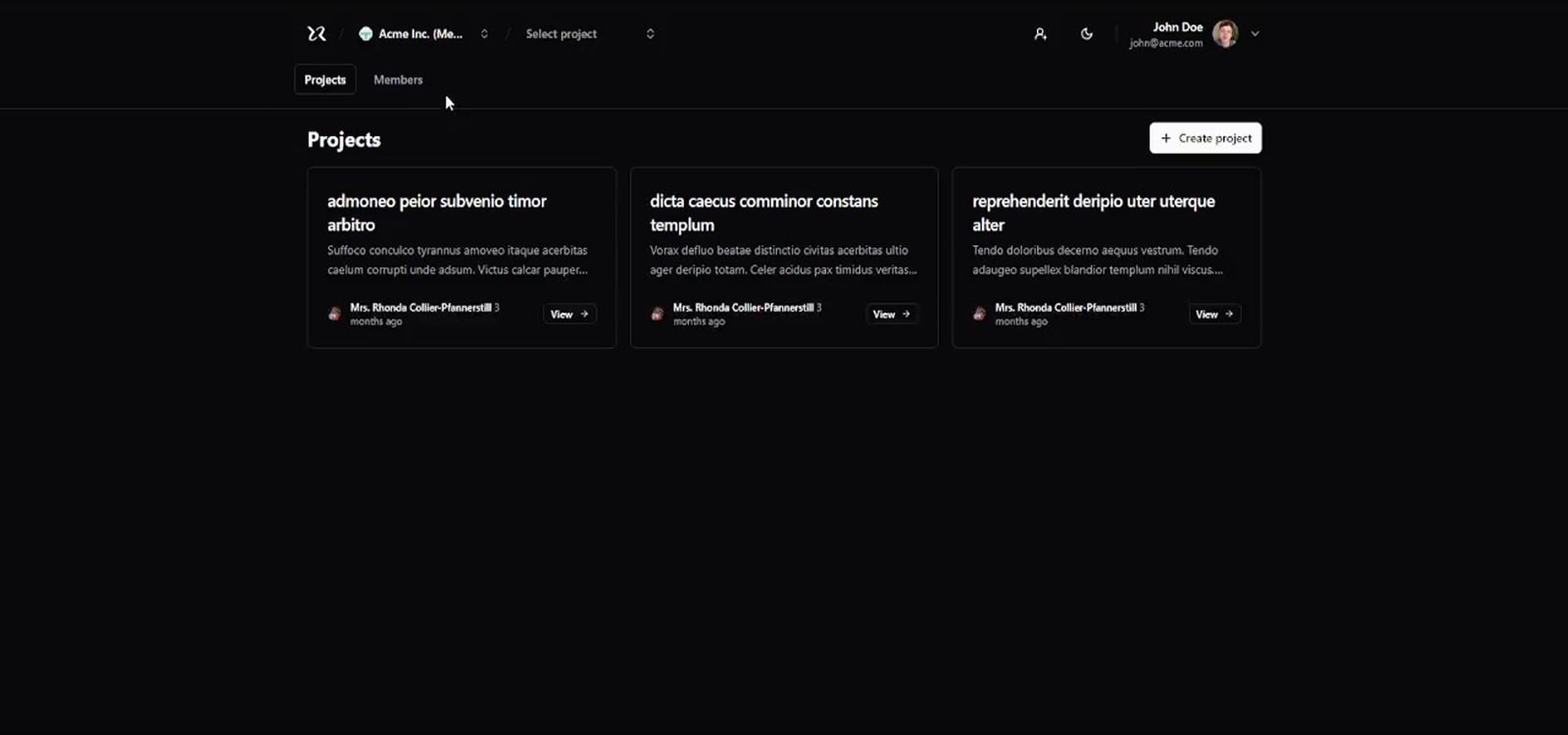Click the Create project button
The height and width of the screenshot is (735, 1568).
click(x=1205, y=138)
